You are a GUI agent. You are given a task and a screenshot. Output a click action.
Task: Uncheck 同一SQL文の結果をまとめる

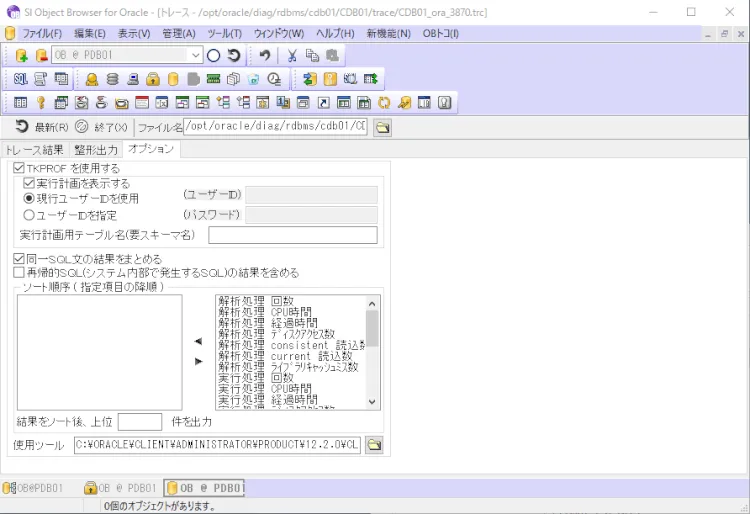[19, 259]
